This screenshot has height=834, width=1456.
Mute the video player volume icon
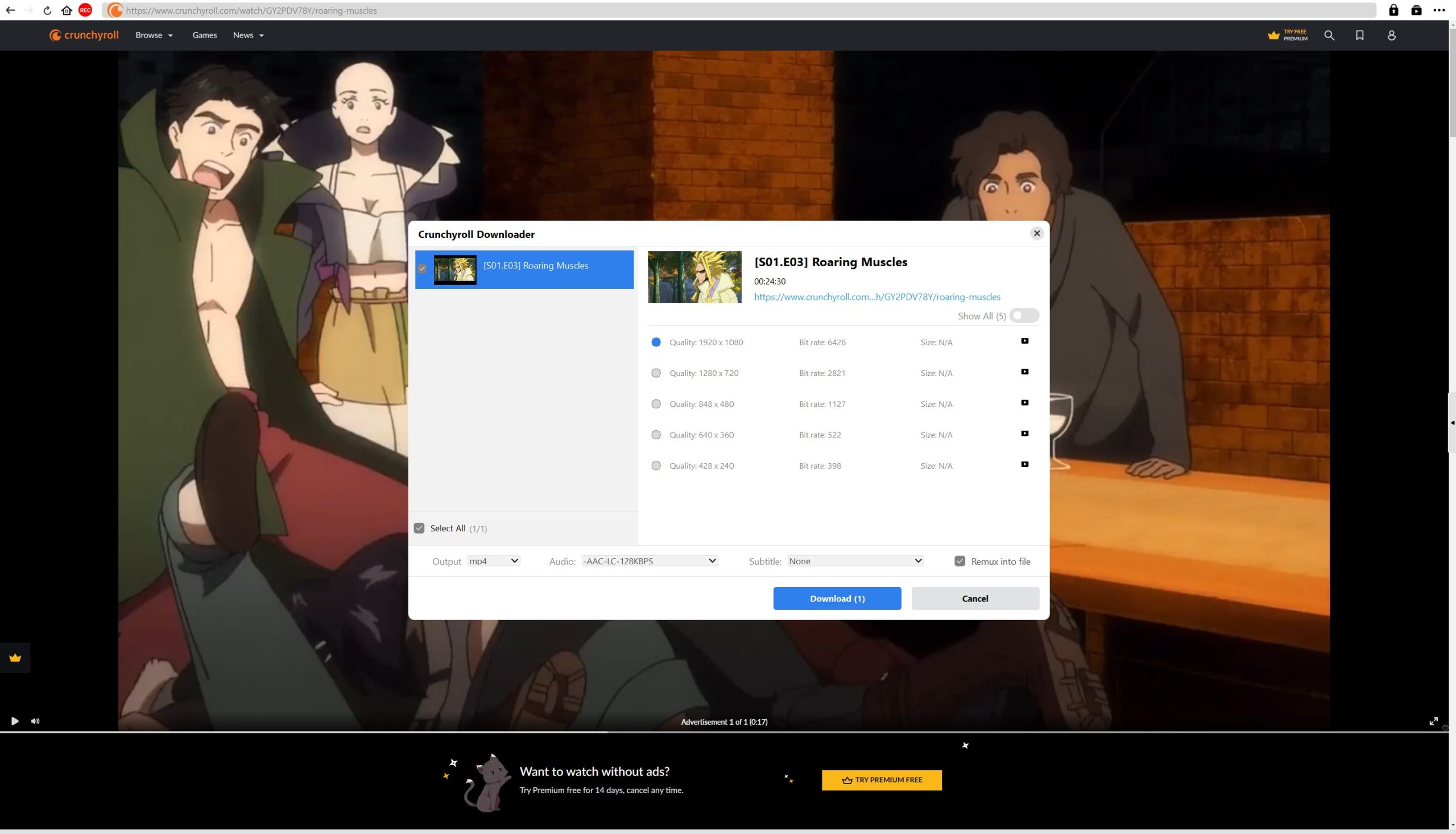[x=35, y=721]
